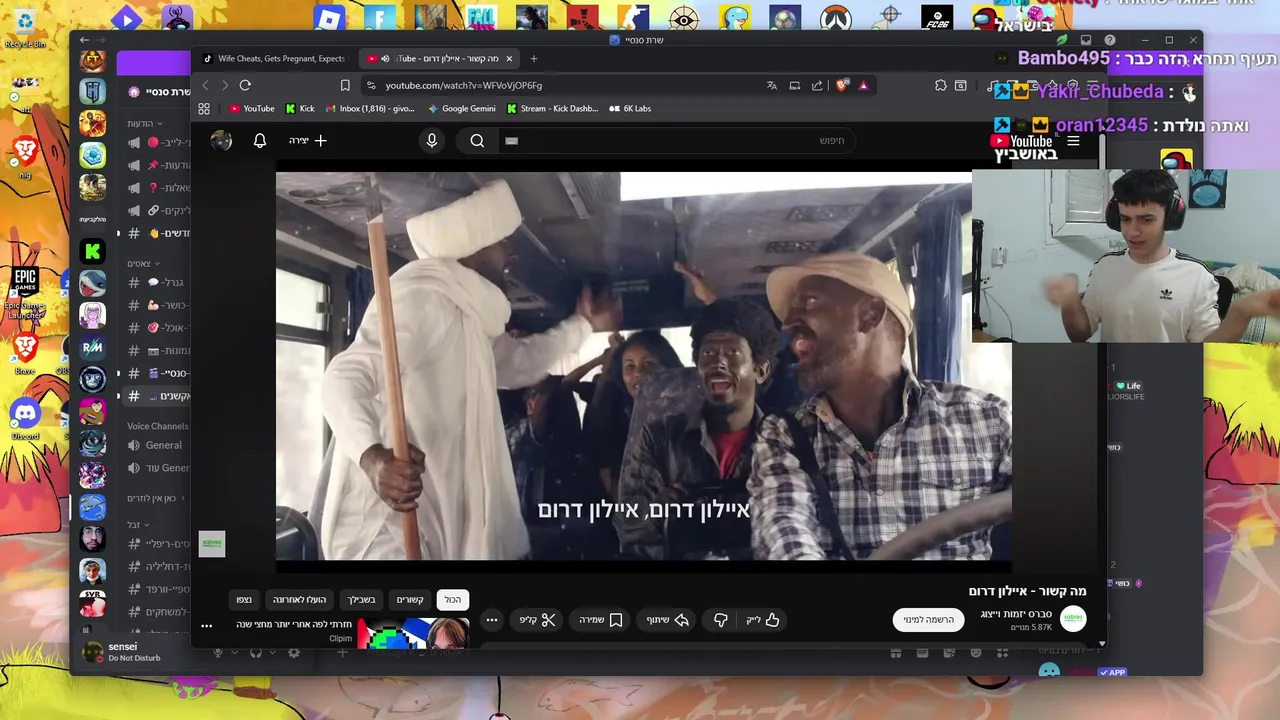Select the 'הכול' filter chip
The height and width of the screenshot is (720, 1280).
pos(453,599)
